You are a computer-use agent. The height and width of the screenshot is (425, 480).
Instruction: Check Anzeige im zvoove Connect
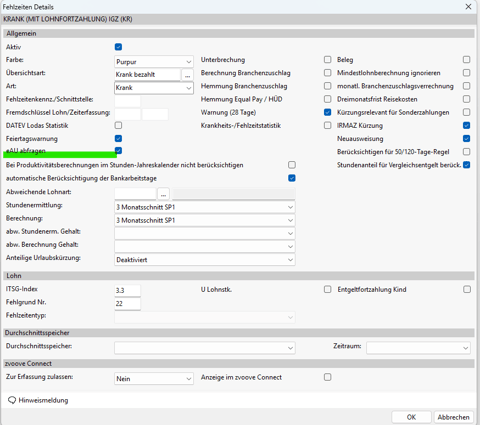[x=328, y=377]
